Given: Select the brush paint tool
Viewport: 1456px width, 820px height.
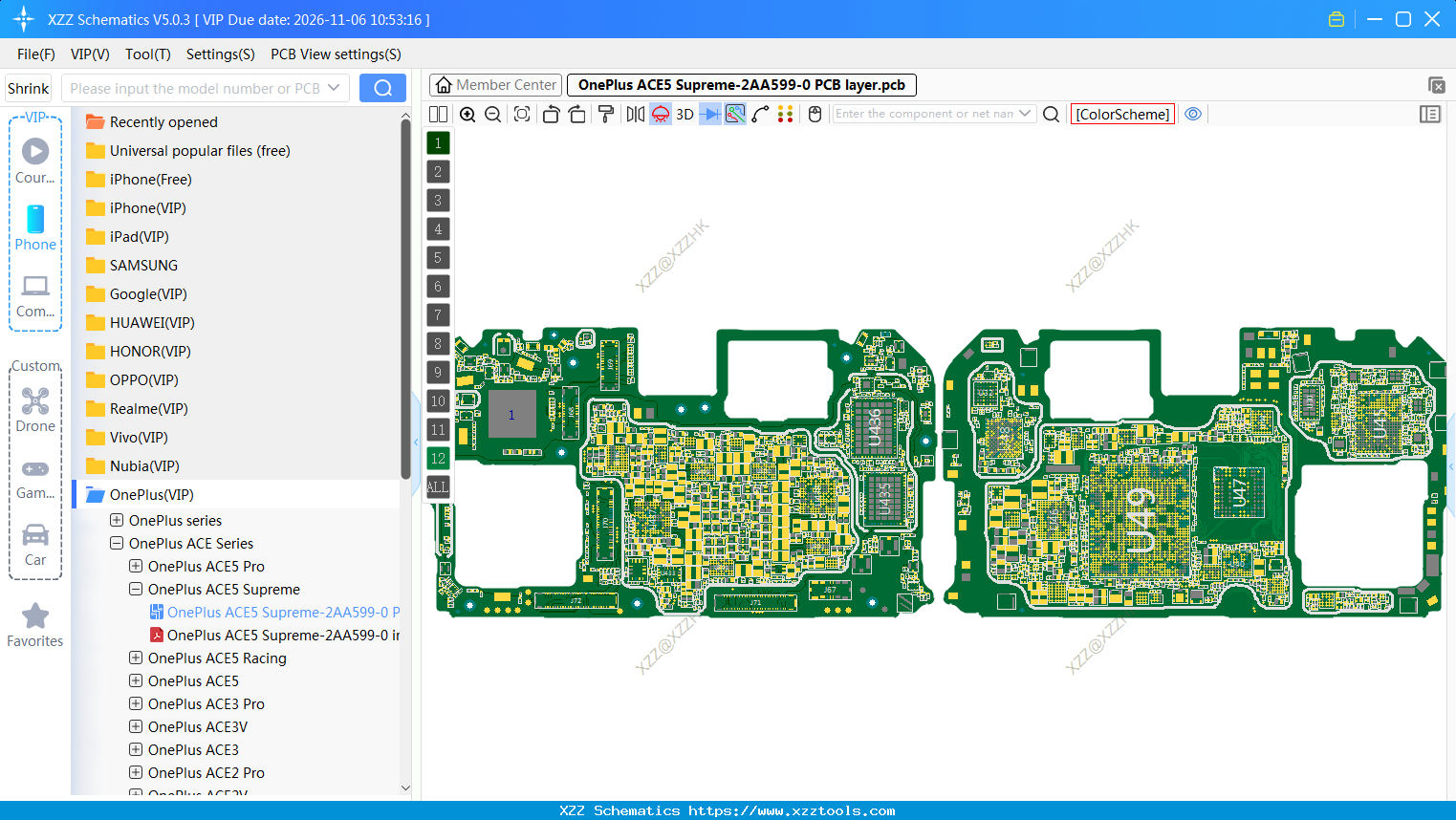Looking at the screenshot, I should (605, 114).
